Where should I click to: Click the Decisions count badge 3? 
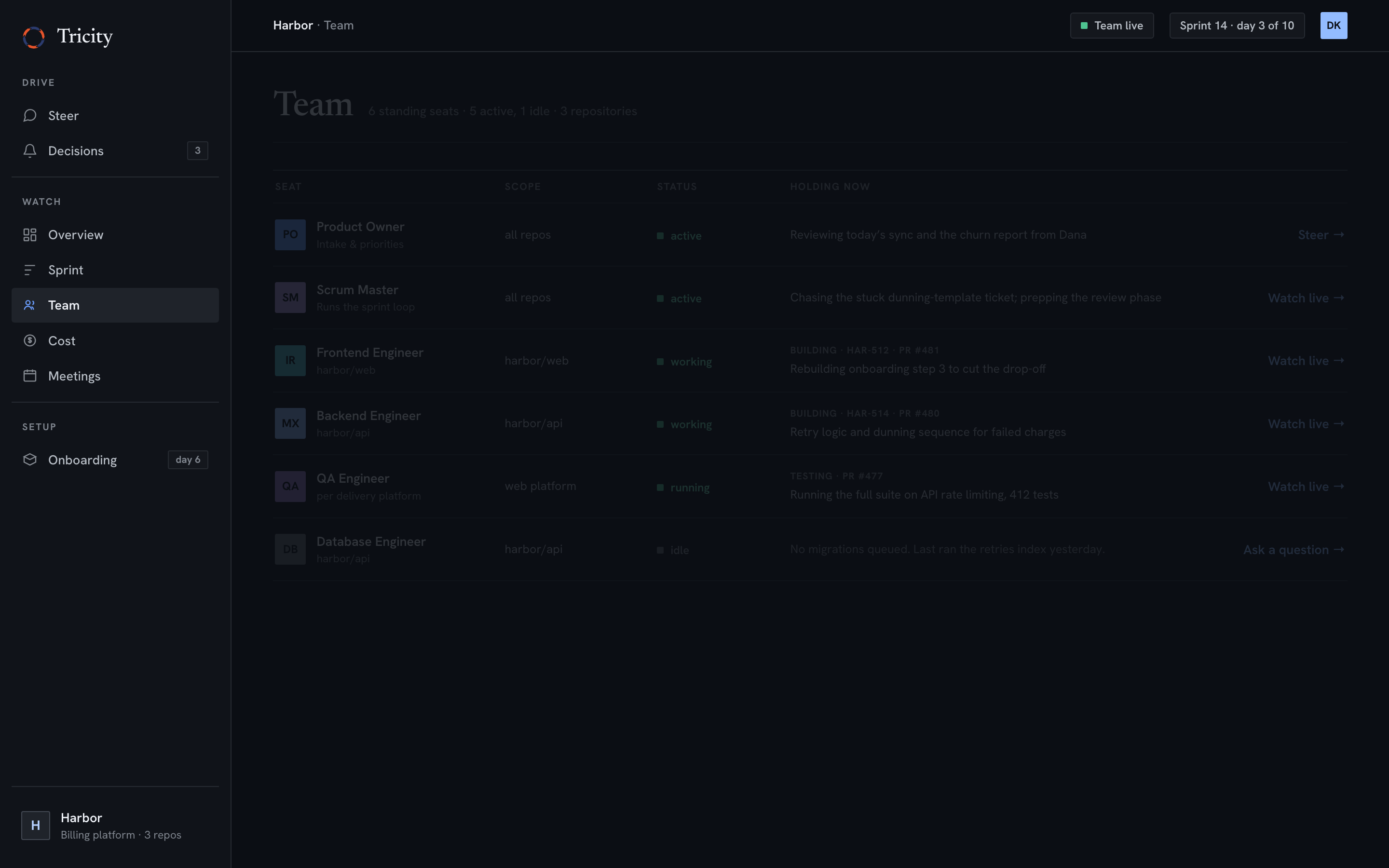197,150
